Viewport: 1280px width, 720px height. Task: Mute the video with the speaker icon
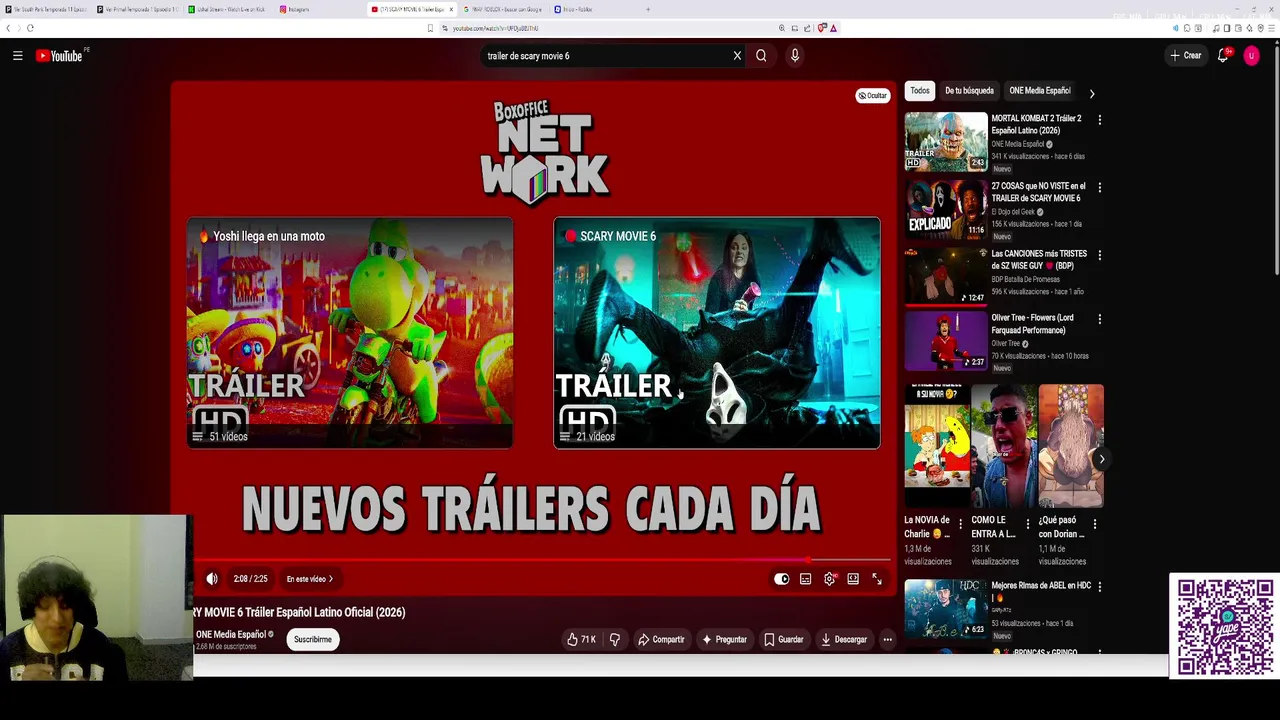coord(212,579)
